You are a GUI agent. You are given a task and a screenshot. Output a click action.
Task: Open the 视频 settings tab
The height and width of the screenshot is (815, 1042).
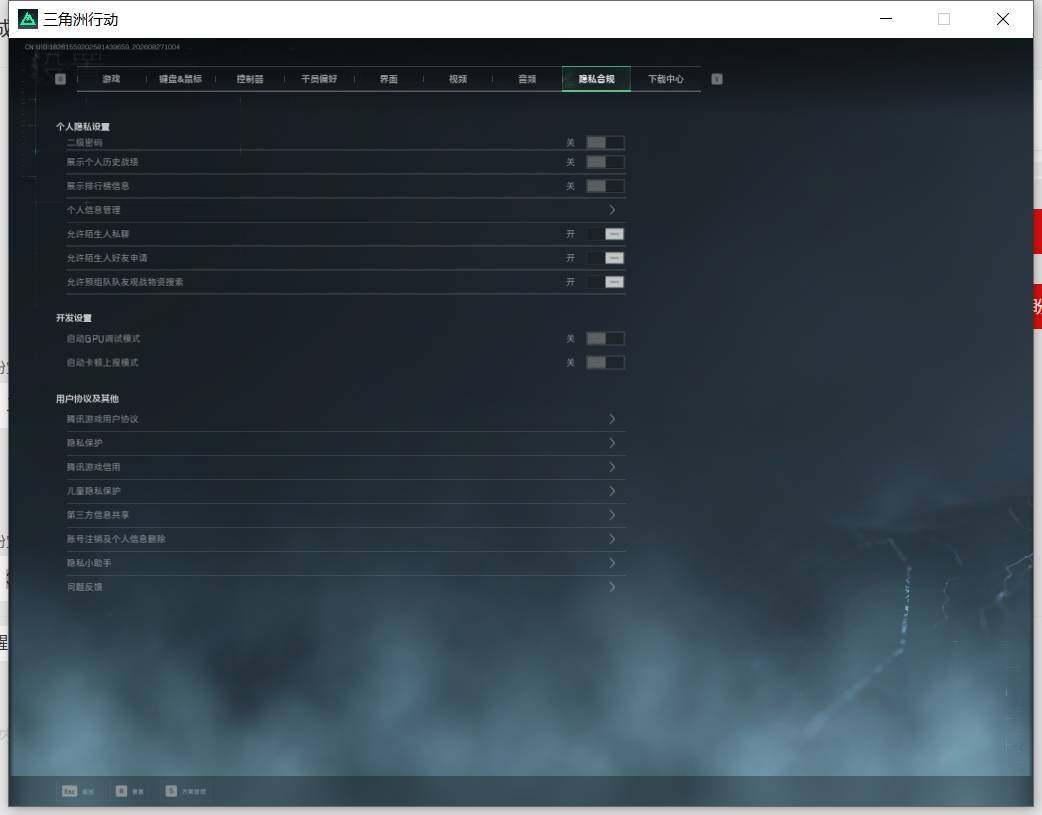tap(458, 79)
